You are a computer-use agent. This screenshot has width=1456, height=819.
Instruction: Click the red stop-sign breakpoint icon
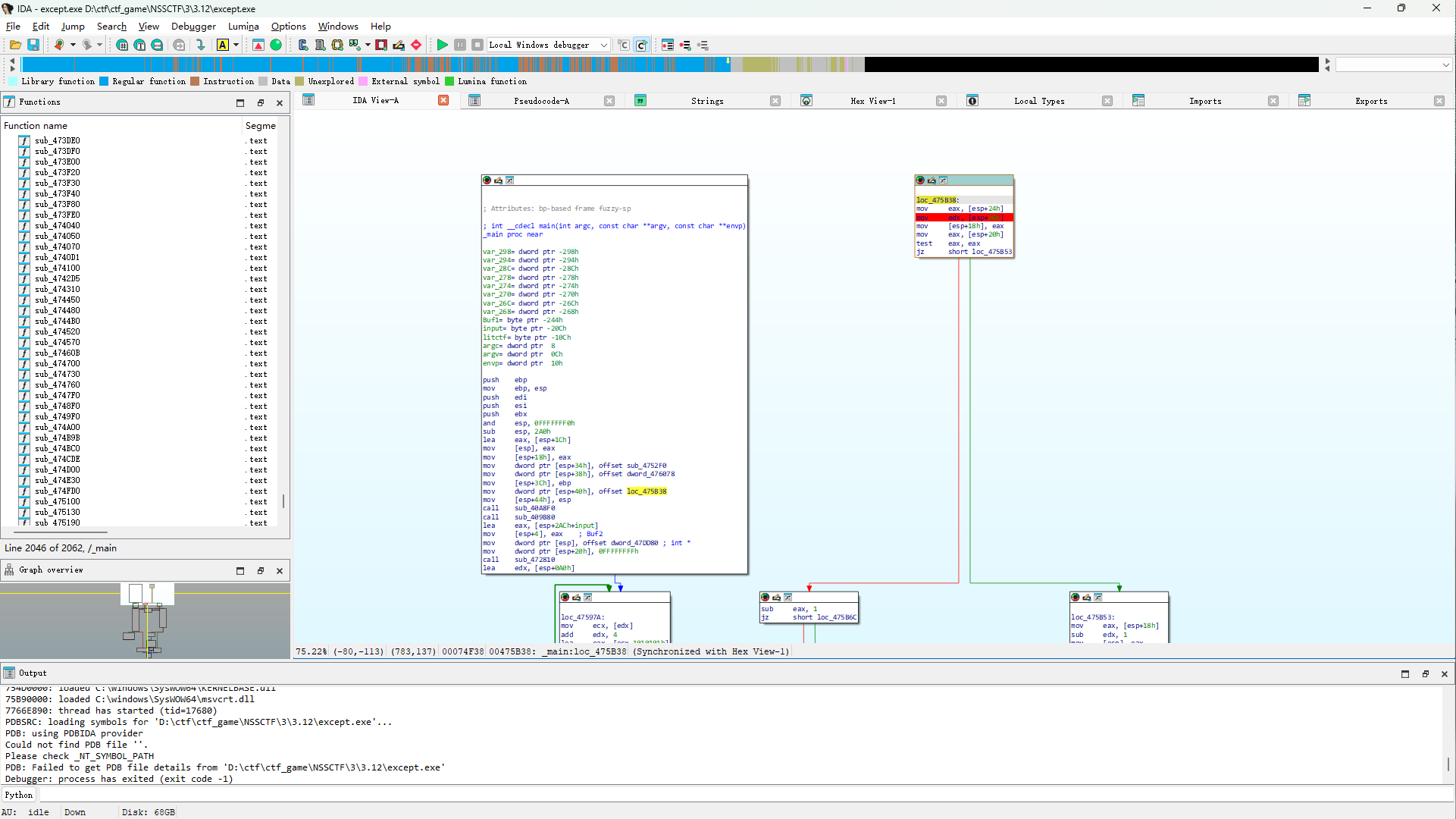click(416, 45)
